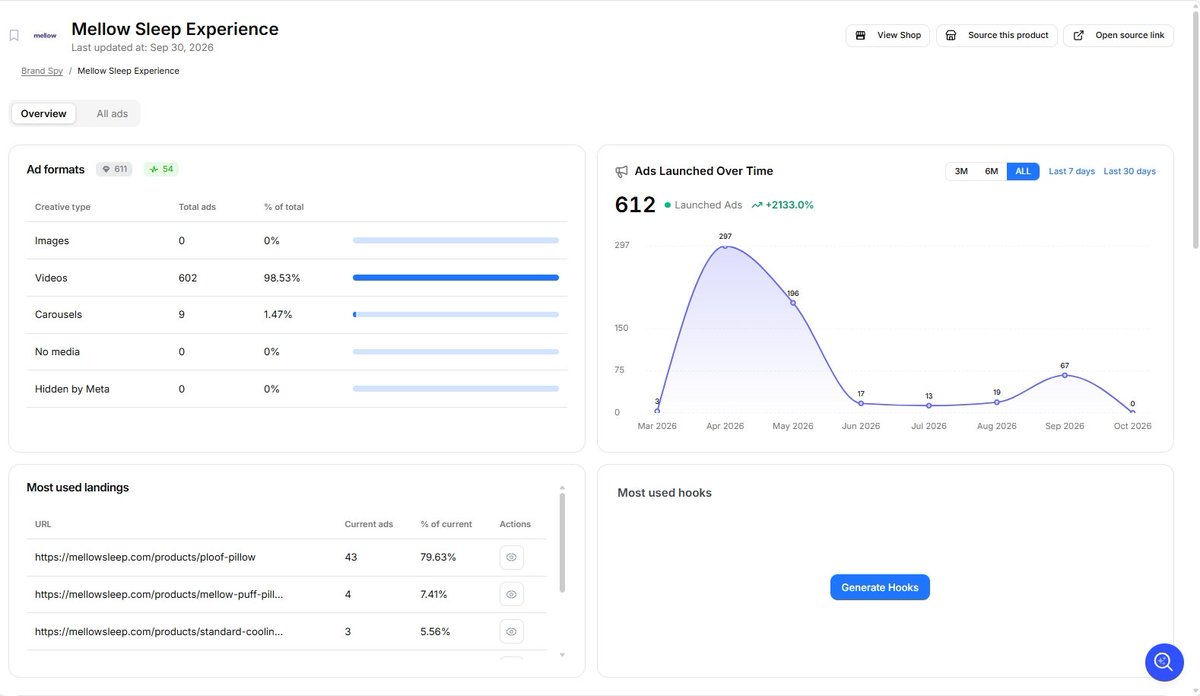Click Open source link button
Screen dimensions: 1200x696
1118,35
